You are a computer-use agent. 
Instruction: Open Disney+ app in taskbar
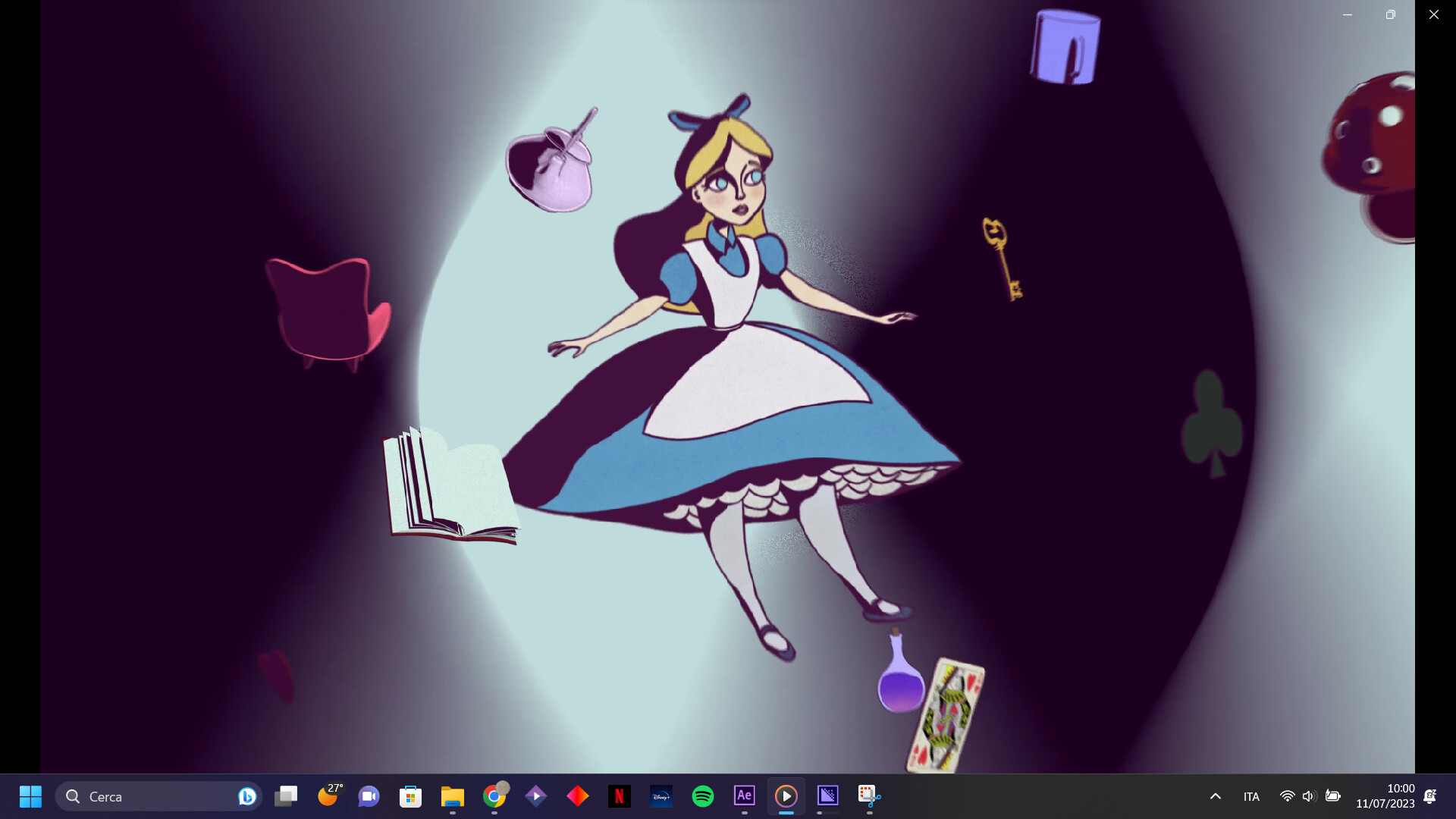coord(661,796)
